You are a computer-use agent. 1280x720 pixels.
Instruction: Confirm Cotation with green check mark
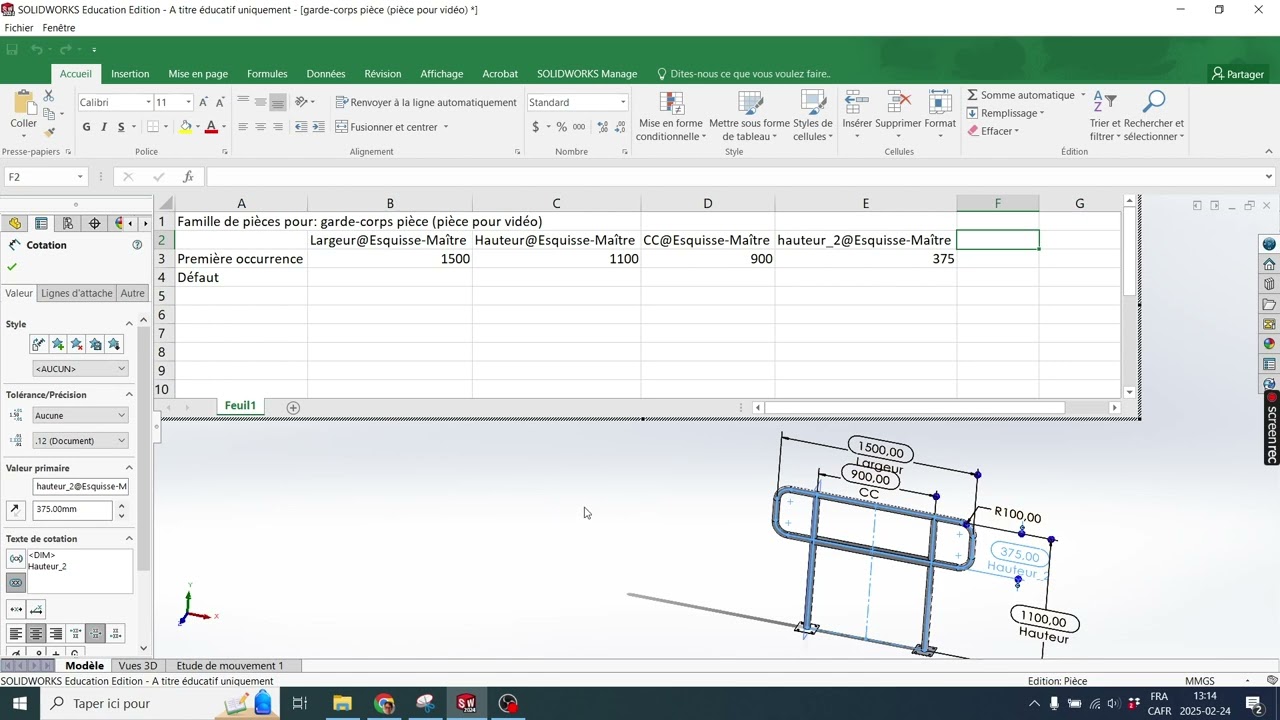click(x=12, y=267)
